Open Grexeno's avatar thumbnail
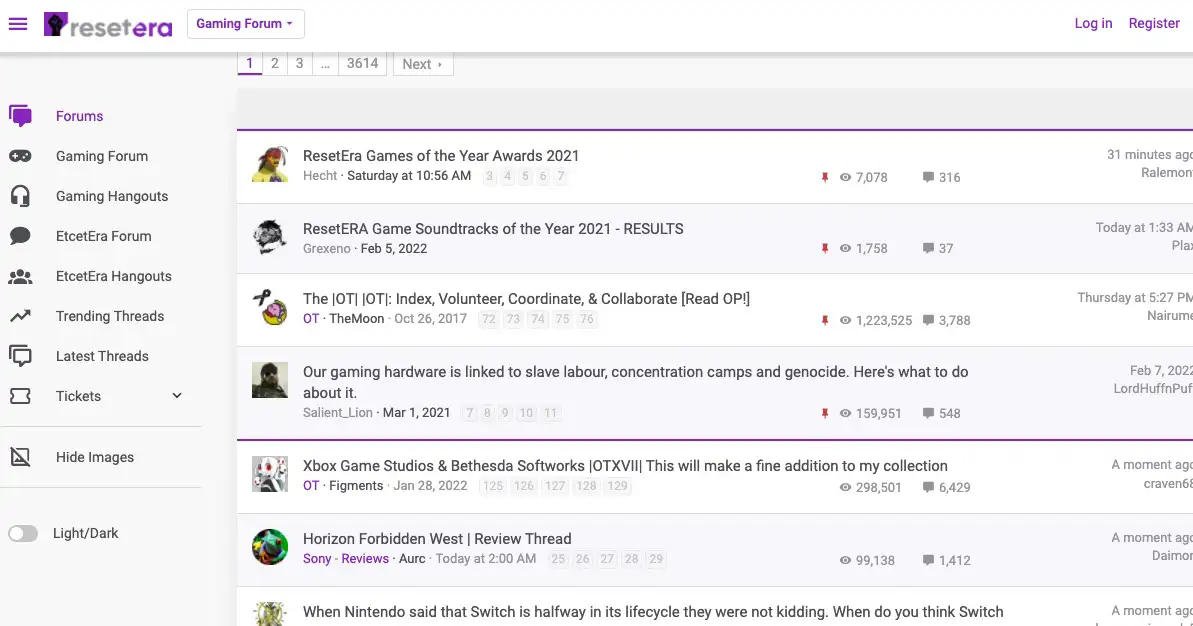Image resolution: width=1193 pixels, height=626 pixels. point(270,237)
